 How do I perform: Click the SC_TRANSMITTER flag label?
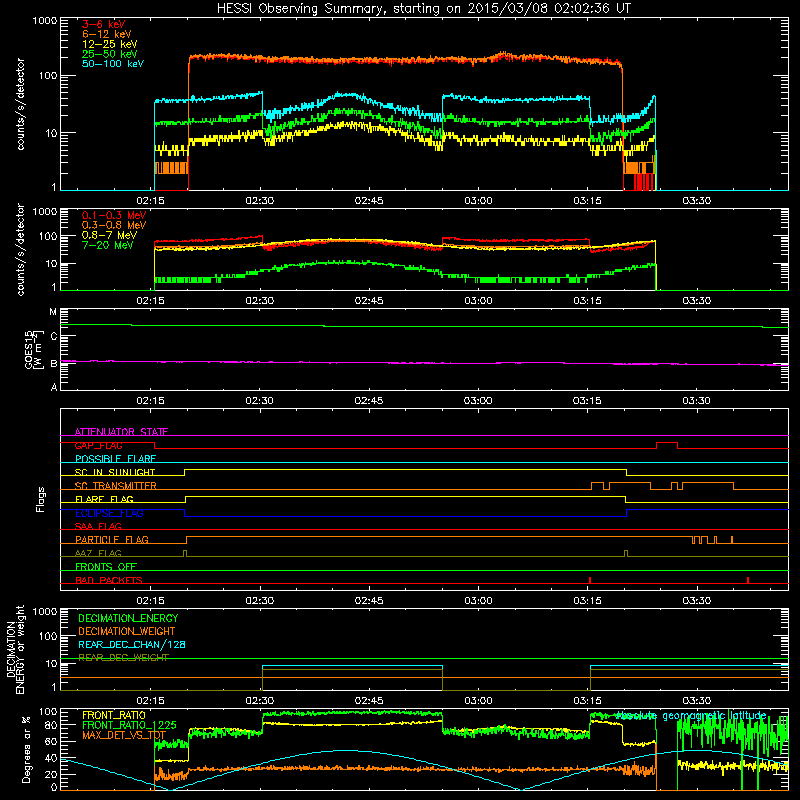point(116,486)
